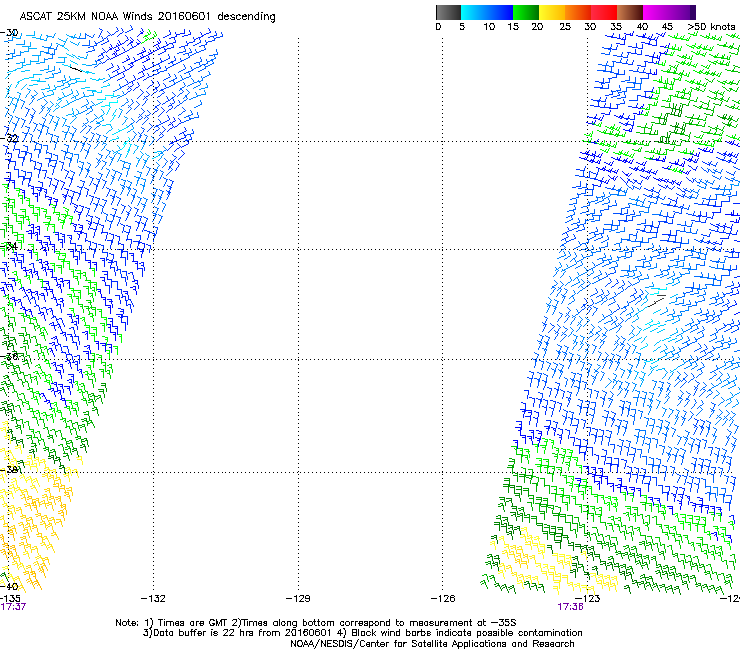Click the "0" label under the color bar
740x650 pixels.
tap(438, 27)
